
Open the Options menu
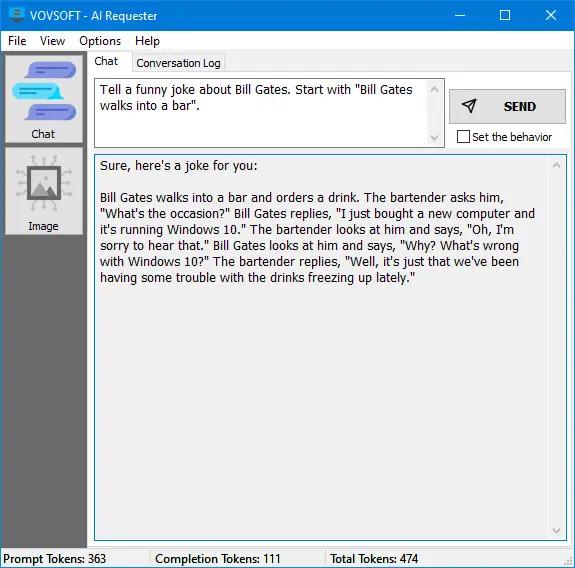click(x=100, y=41)
